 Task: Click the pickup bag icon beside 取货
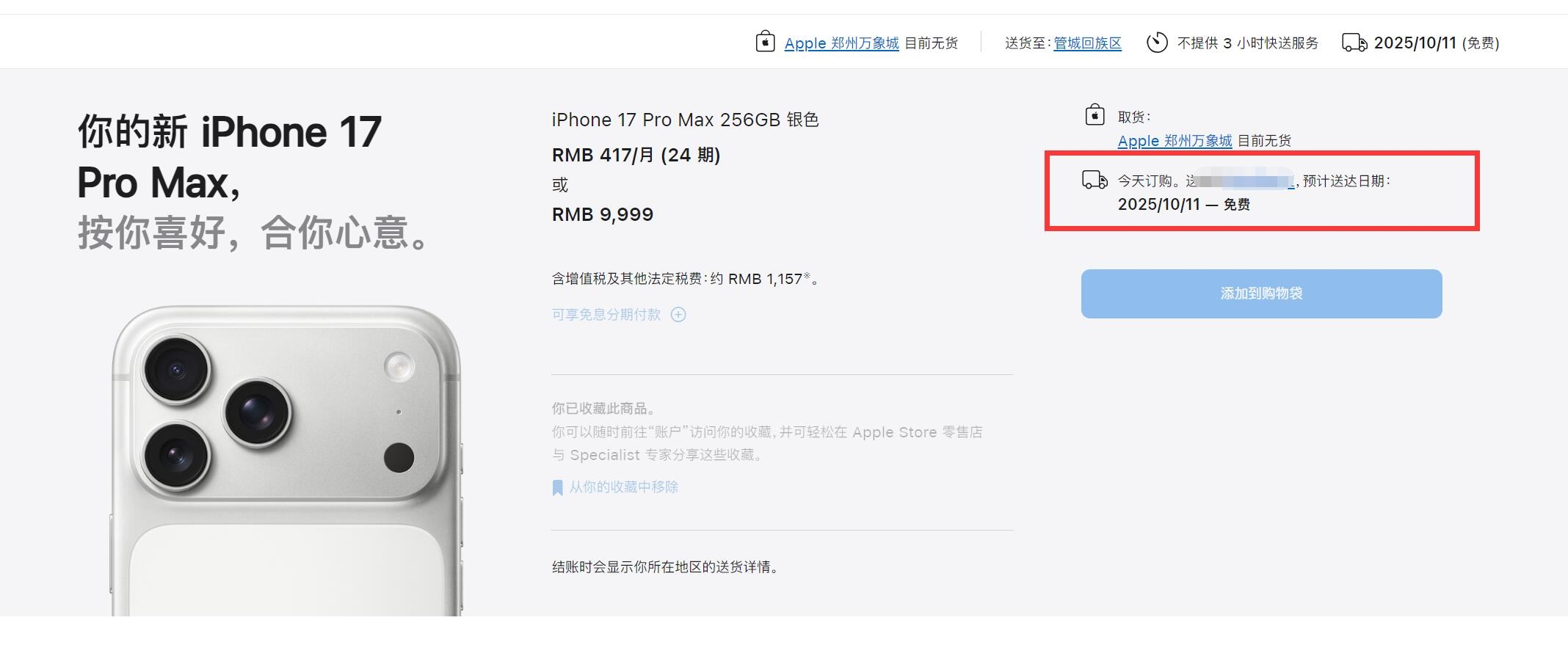(x=1095, y=115)
